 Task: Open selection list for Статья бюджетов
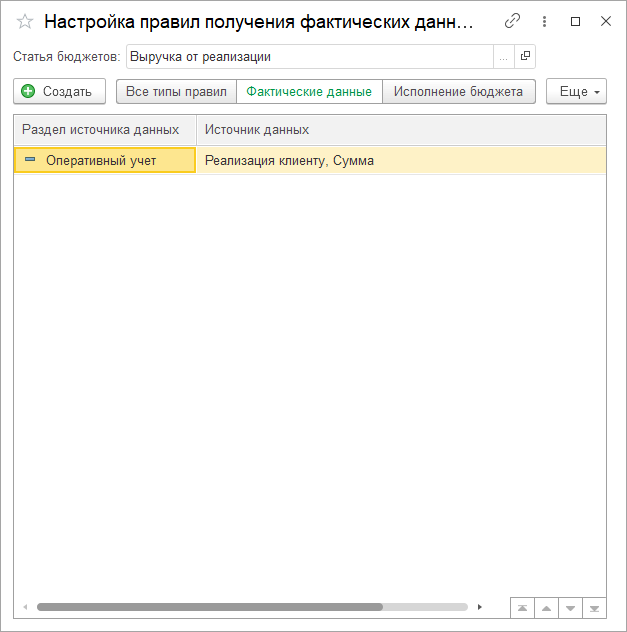503,57
